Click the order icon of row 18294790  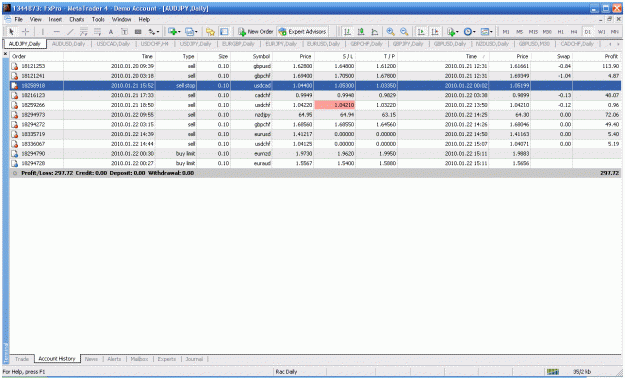pos(15,154)
